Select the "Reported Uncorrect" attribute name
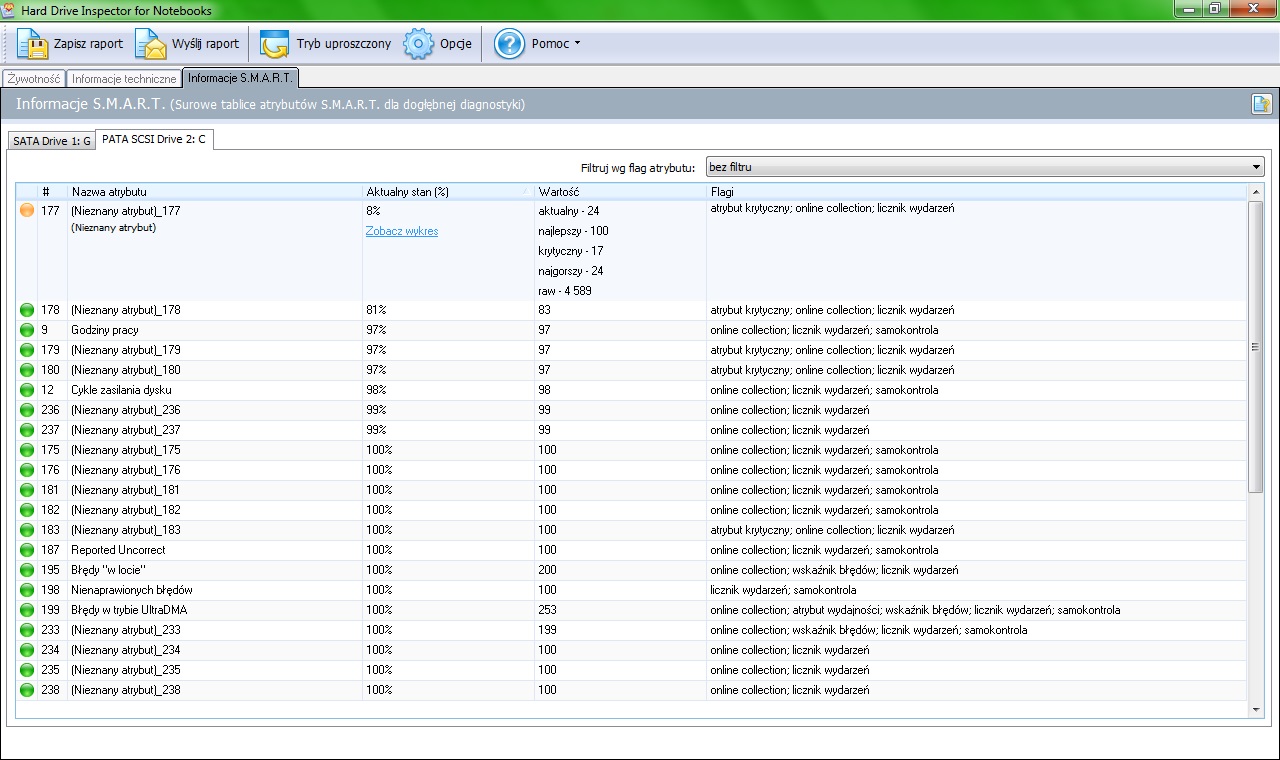Screen dimensions: 1280x760 point(118,550)
